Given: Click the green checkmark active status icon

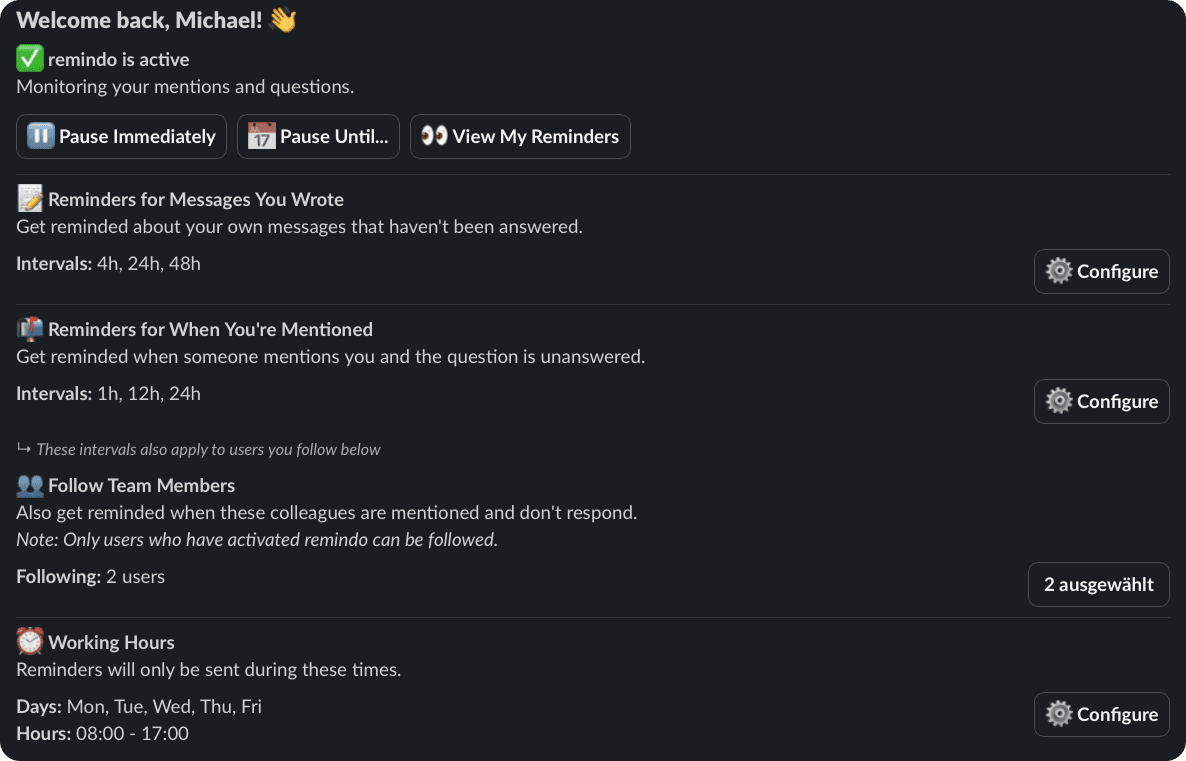Looking at the screenshot, I should 30,60.
